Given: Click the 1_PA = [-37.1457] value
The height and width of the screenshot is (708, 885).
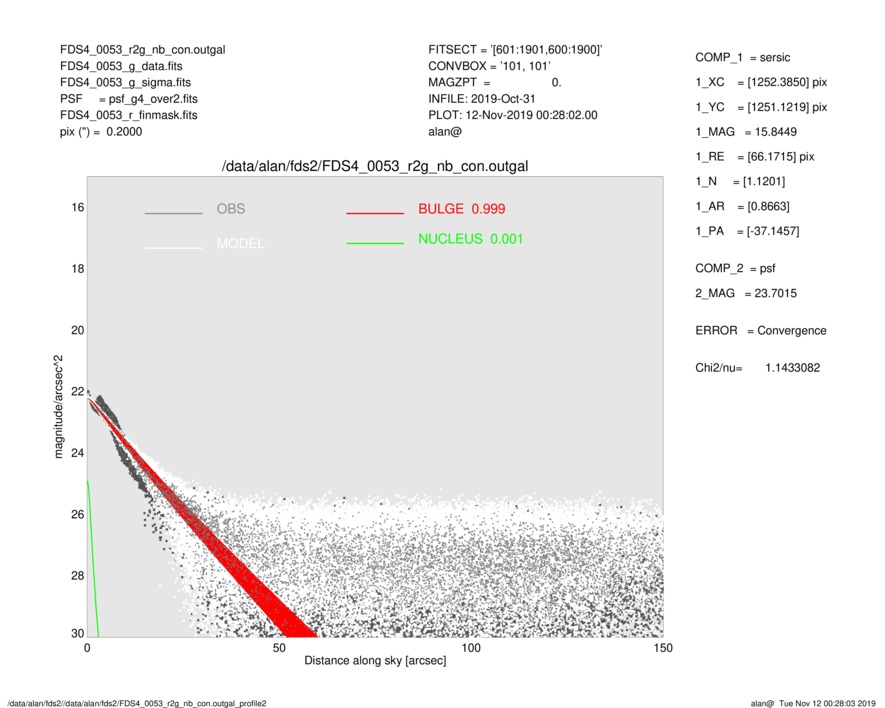Looking at the screenshot, I should (747, 231).
